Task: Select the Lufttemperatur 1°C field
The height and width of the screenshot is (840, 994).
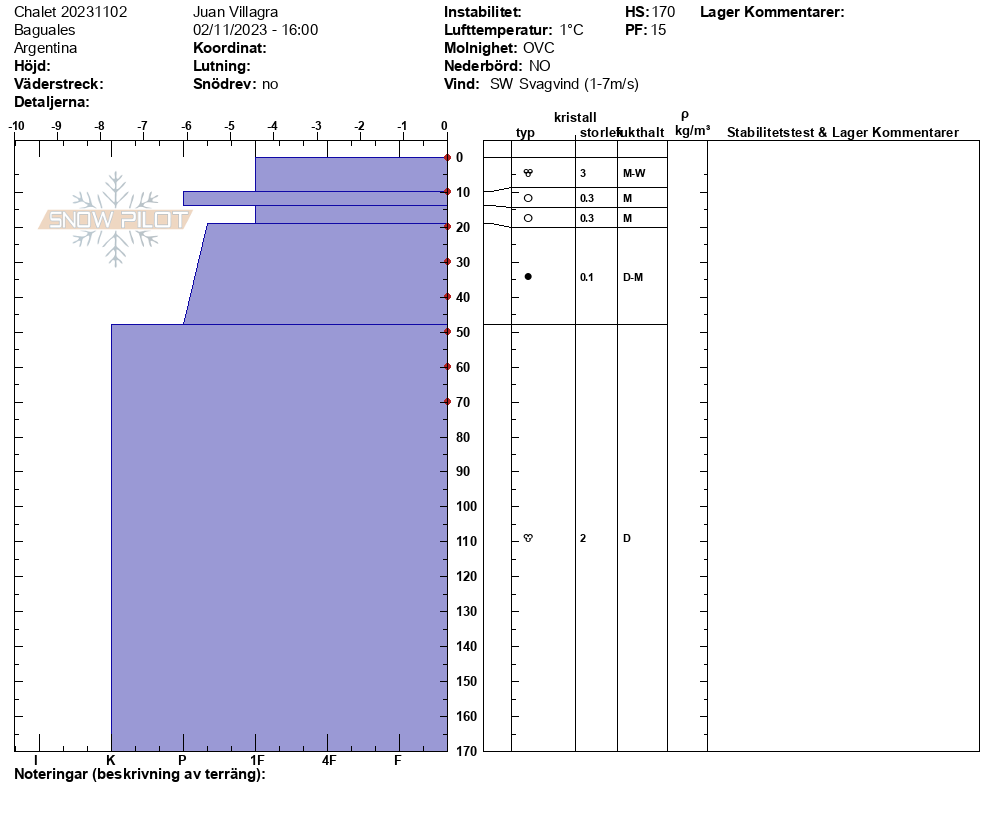Action: click(x=513, y=30)
